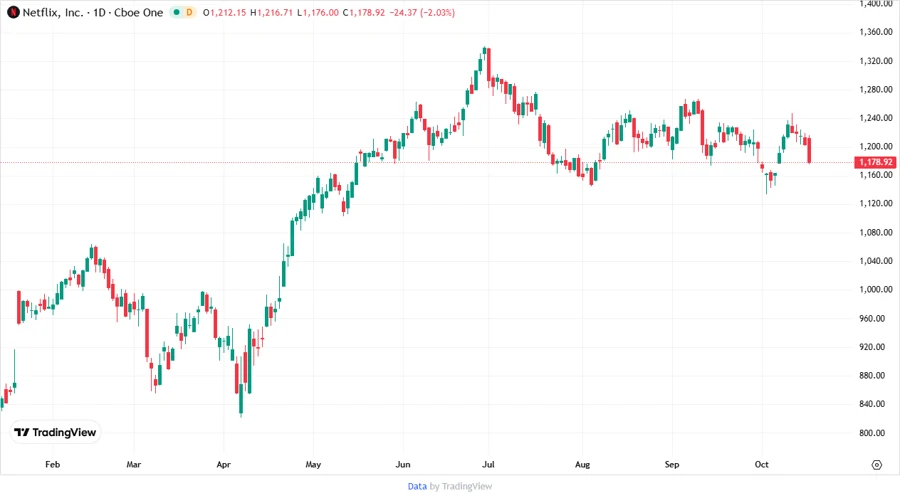Open chart settings gear icon
This screenshot has height=498, width=900.
(x=876, y=465)
